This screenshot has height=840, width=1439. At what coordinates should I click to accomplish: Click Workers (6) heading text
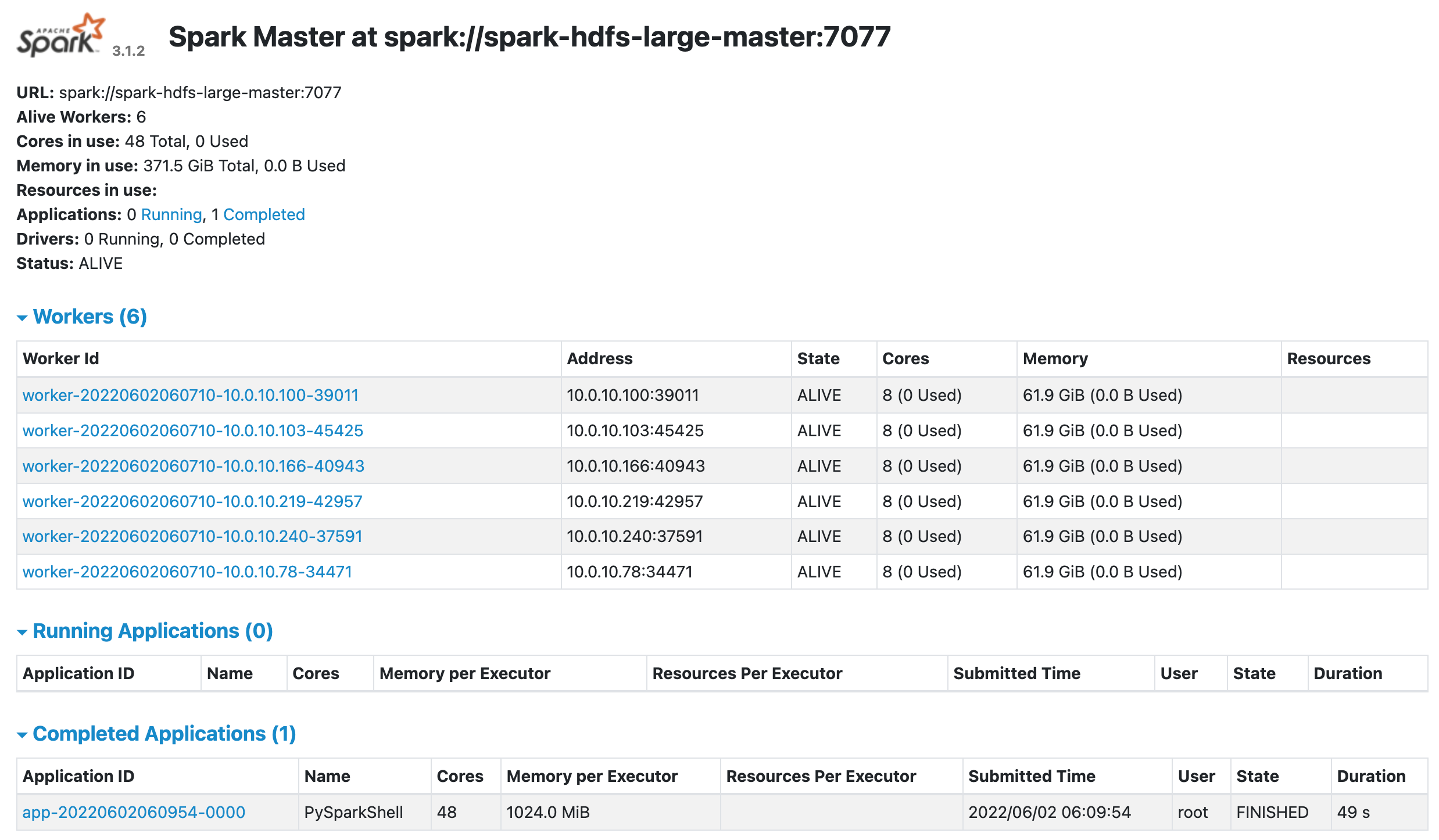click(90, 317)
